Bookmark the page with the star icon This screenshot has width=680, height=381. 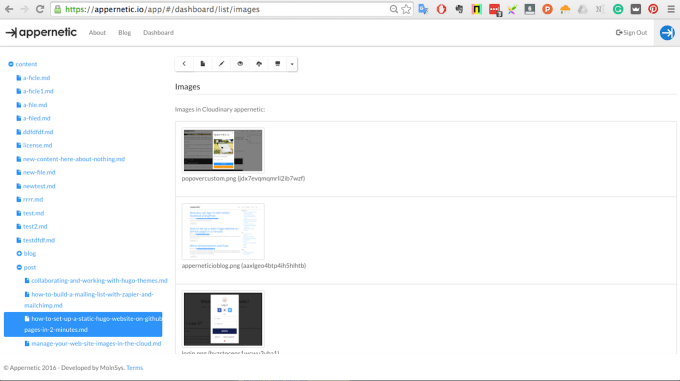(x=406, y=9)
